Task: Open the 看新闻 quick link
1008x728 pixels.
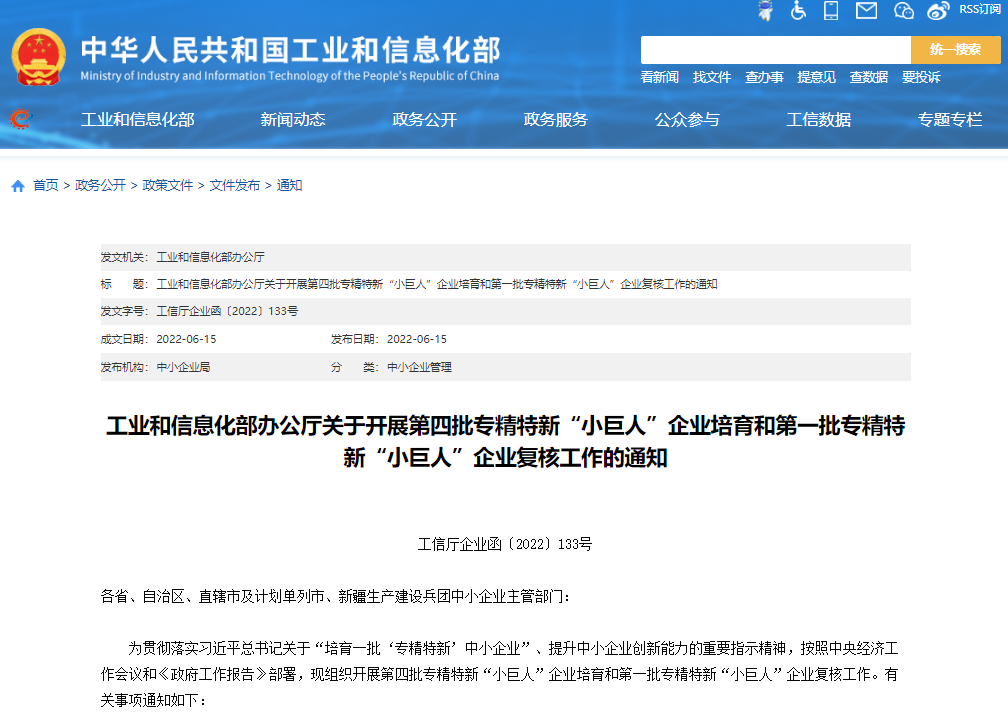Action: pos(658,76)
